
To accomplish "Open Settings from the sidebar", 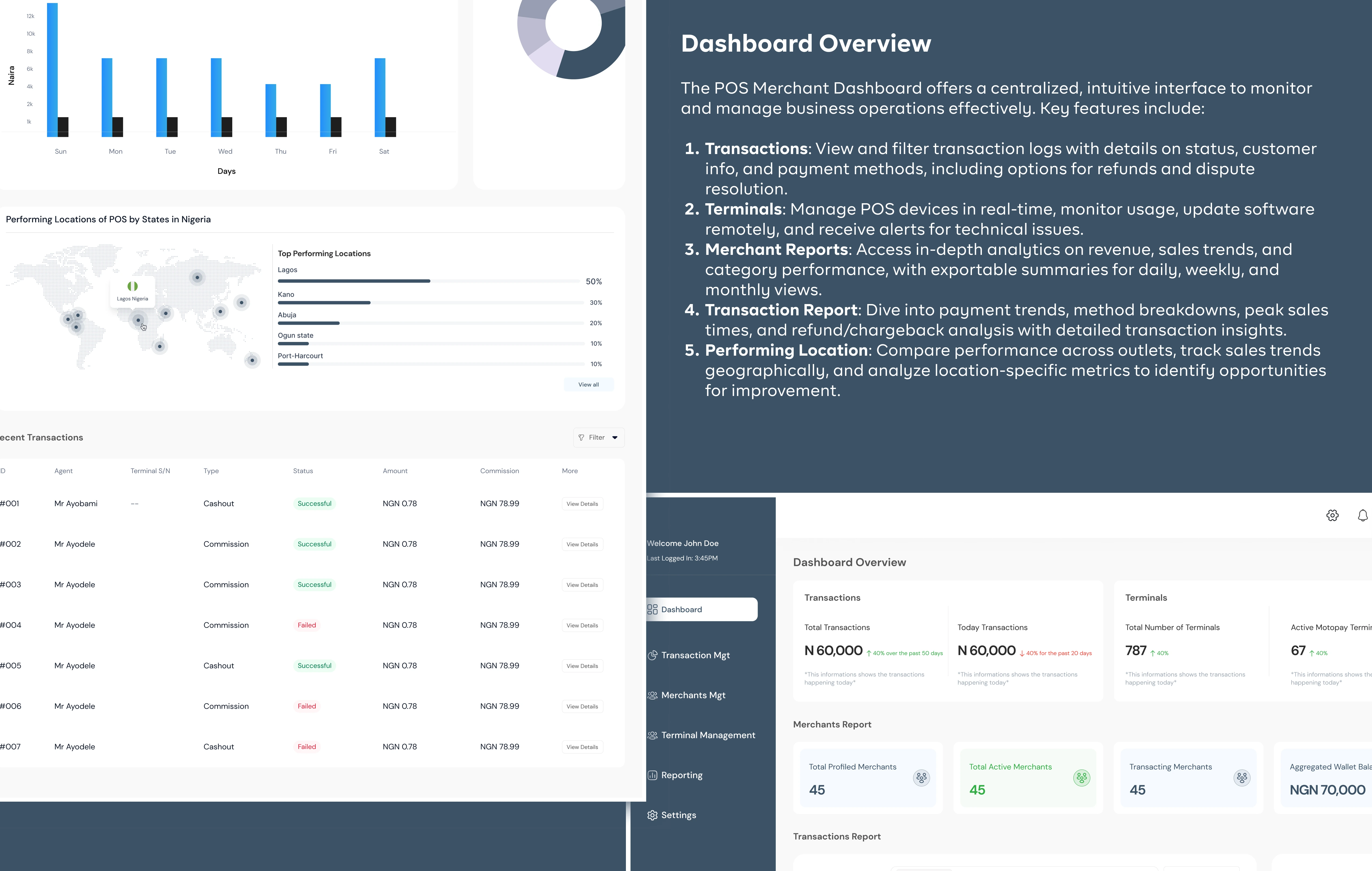I will tap(678, 815).
